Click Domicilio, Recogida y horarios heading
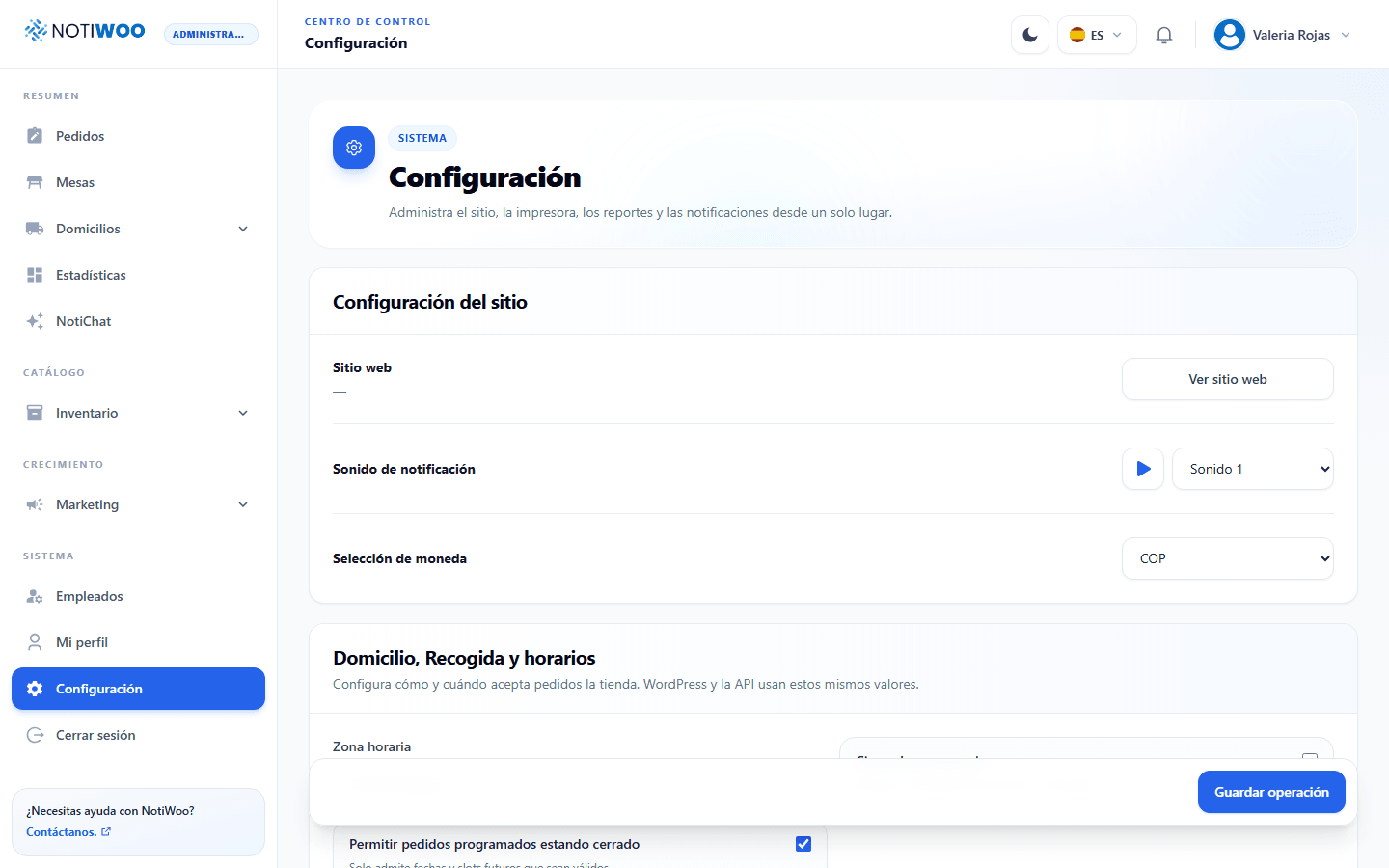 point(464,658)
